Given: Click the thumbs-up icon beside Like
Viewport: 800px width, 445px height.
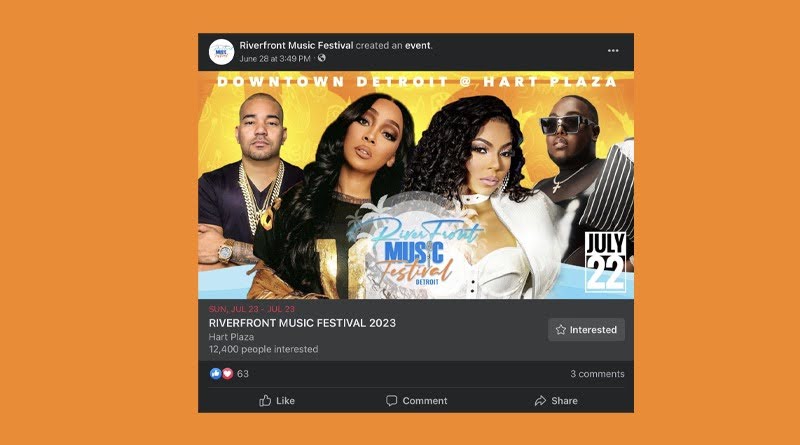Looking at the screenshot, I should (x=265, y=401).
